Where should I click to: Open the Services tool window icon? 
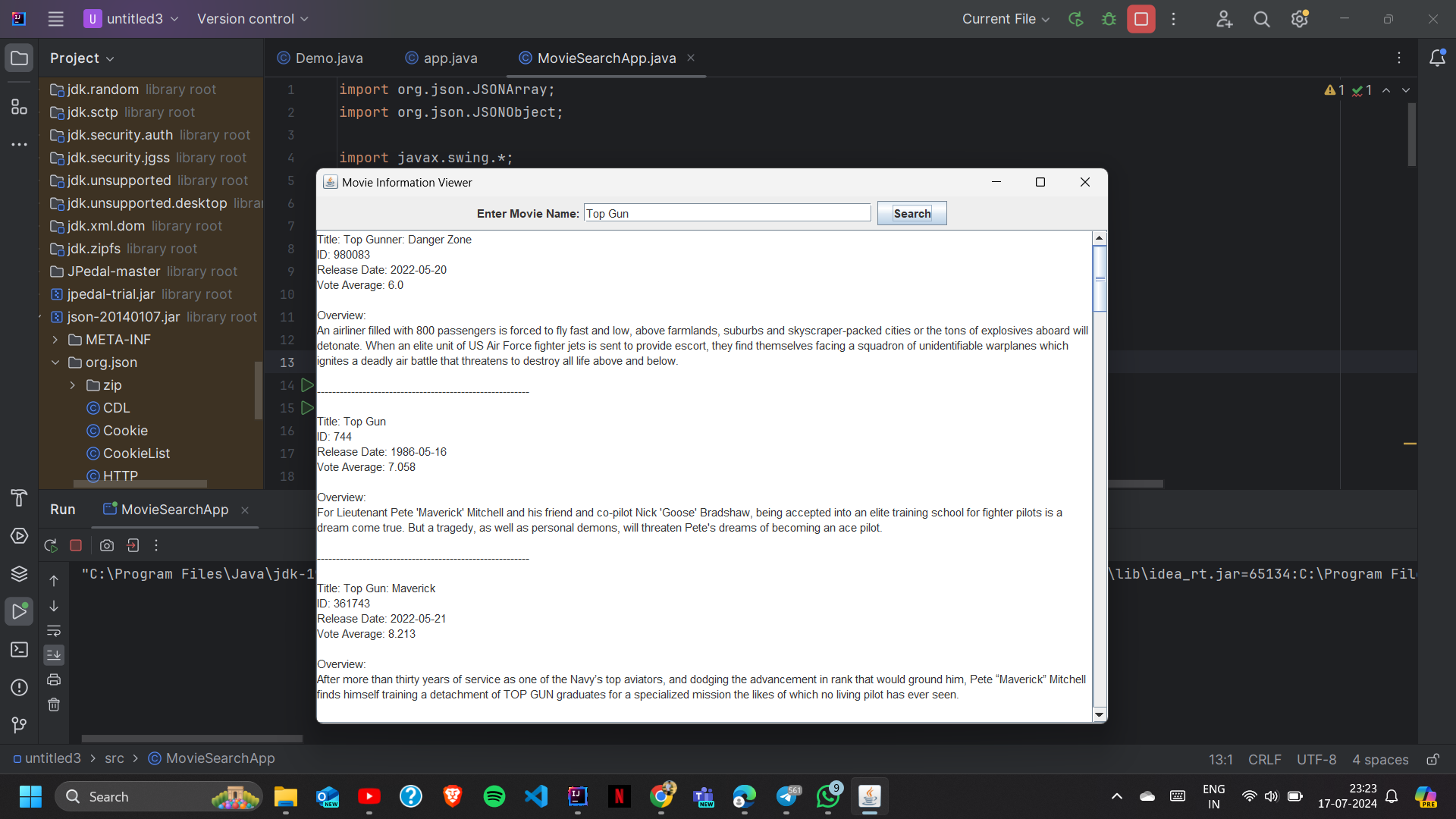[19, 536]
